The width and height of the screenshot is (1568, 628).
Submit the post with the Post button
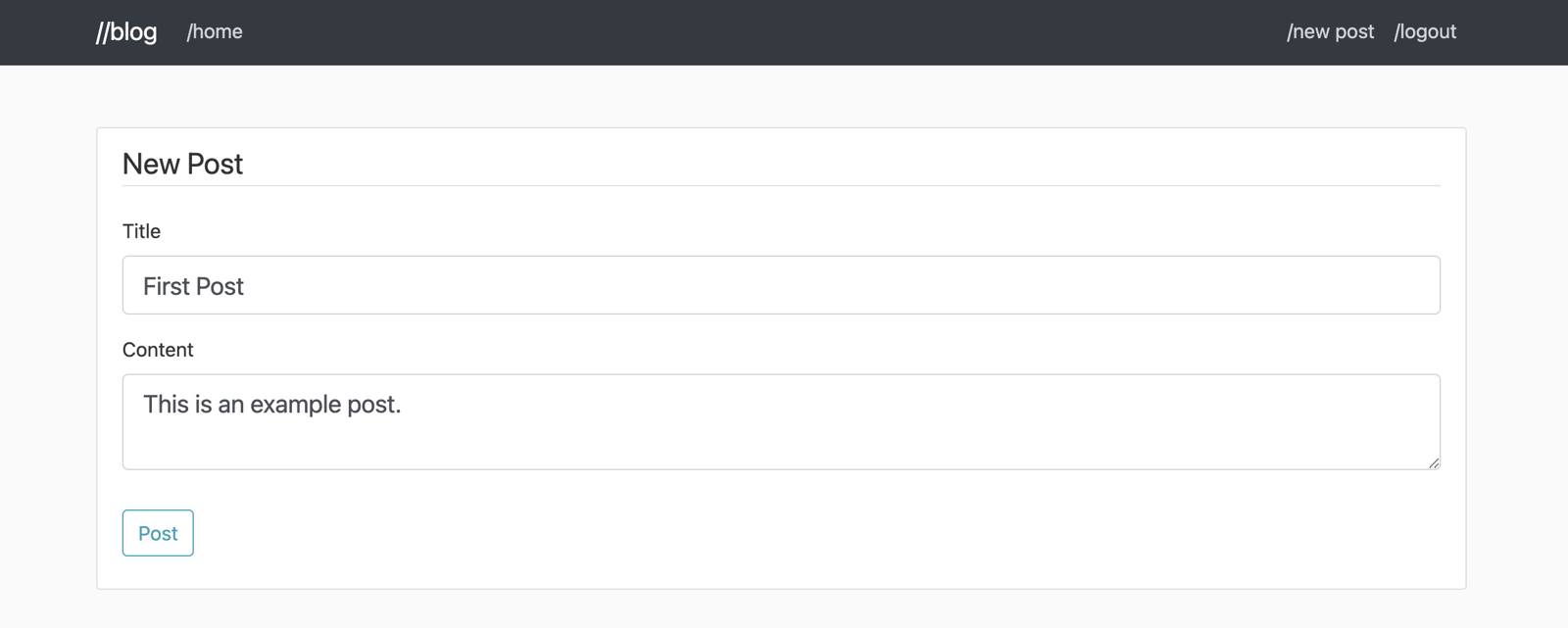pyautogui.click(x=157, y=533)
